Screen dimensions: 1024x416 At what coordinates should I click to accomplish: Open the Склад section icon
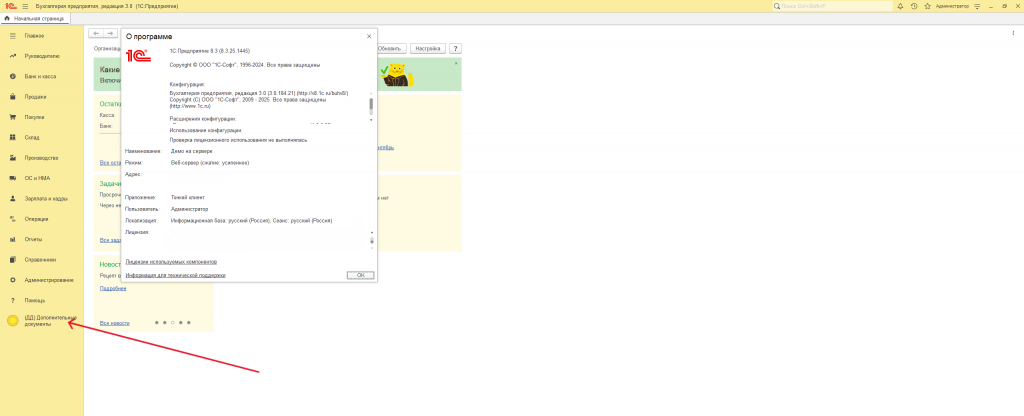(x=12, y=137)
